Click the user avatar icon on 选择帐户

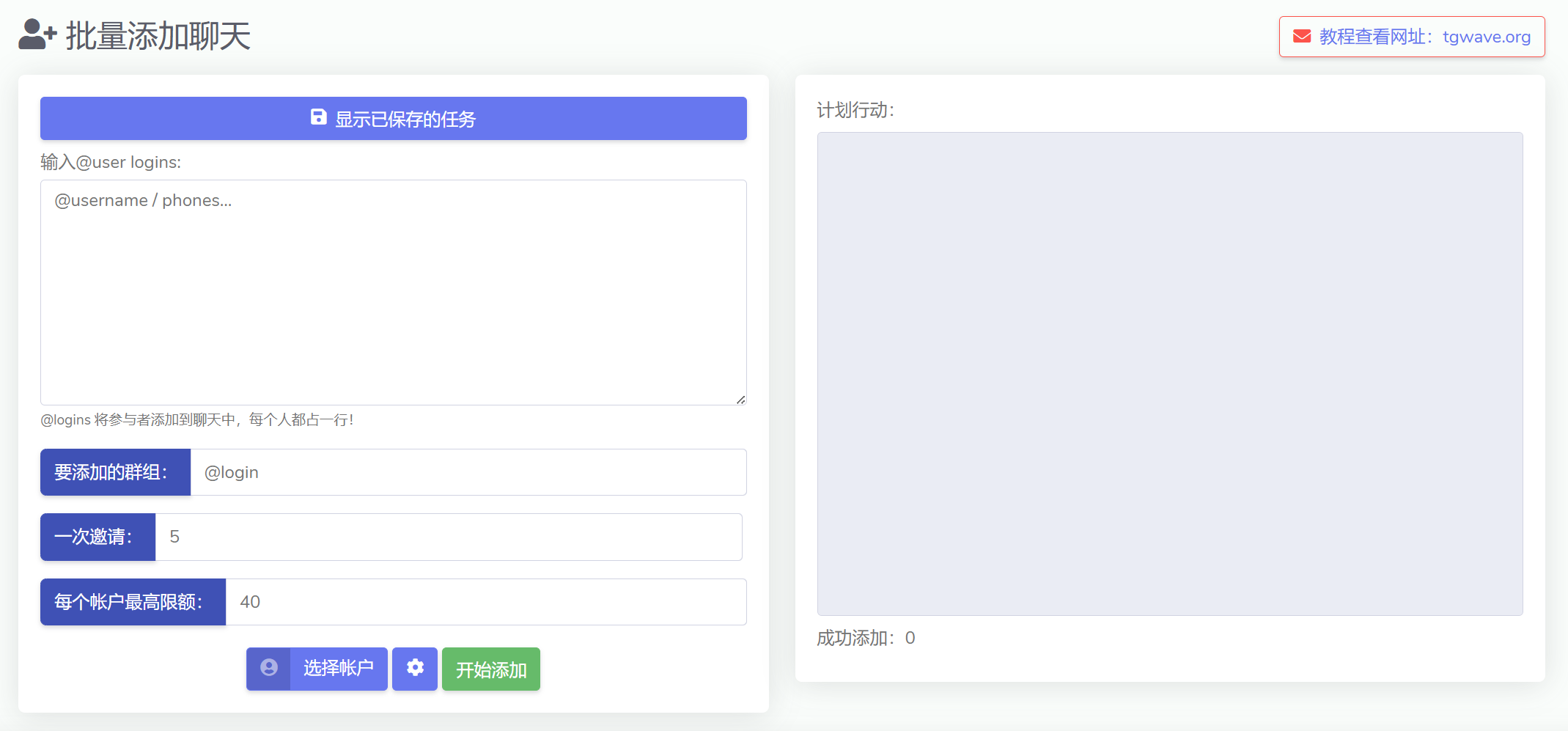tap(269, 668)
